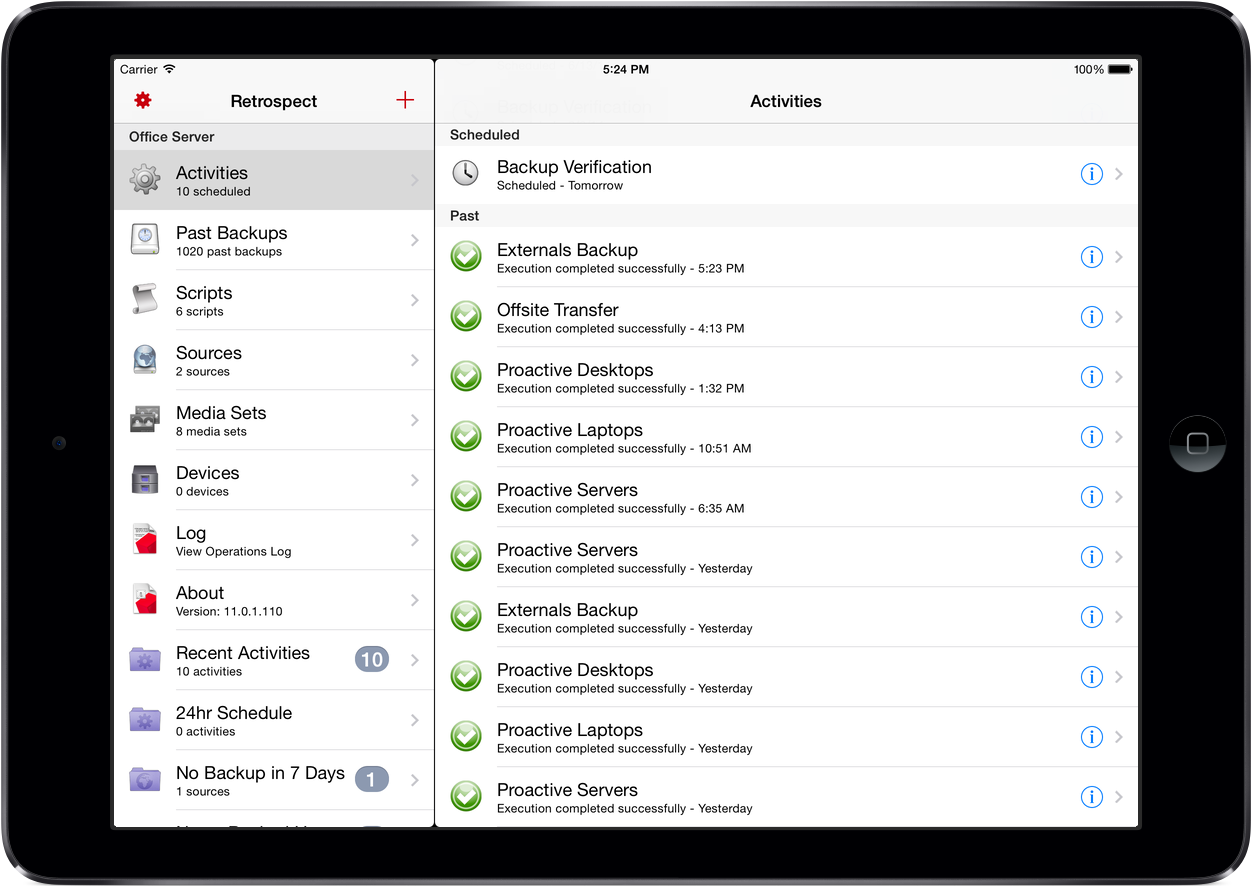Open the About entry, version 11.0.1.110
Screen dimensions: 1252x886
[x=274, y=600]
